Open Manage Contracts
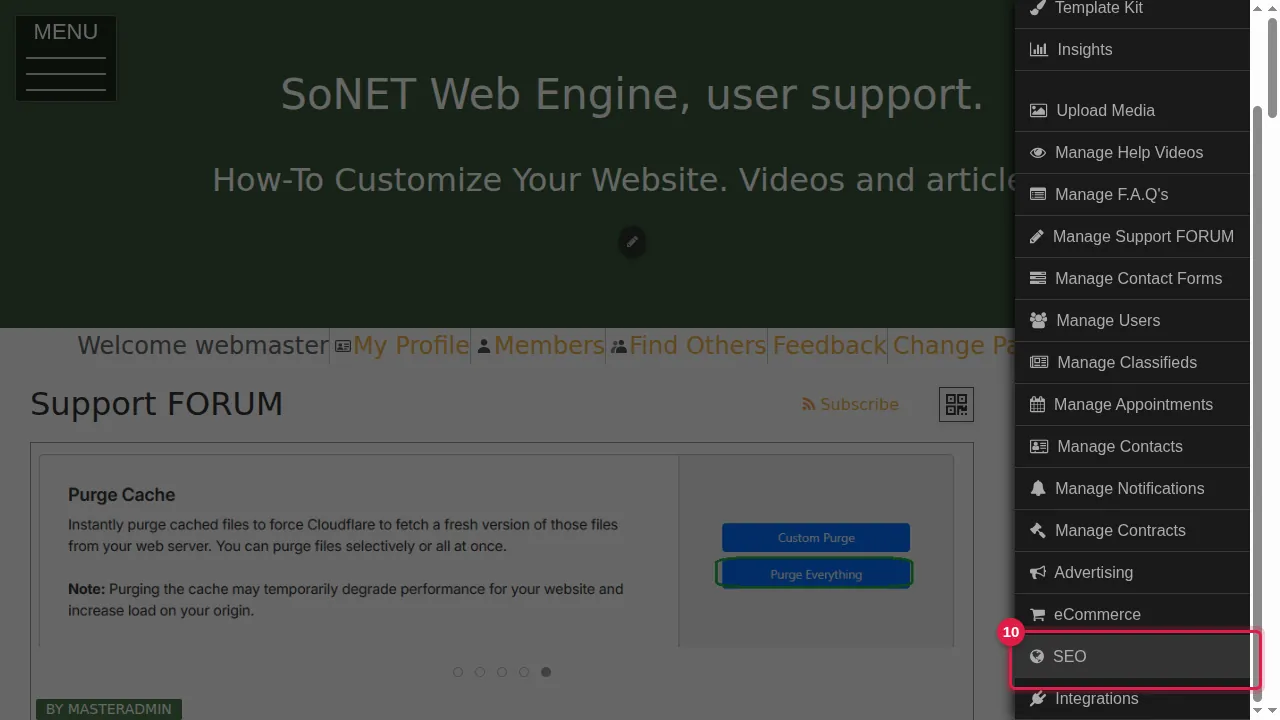Viewport: 1280px width, 720px height. pos(1132,531)
